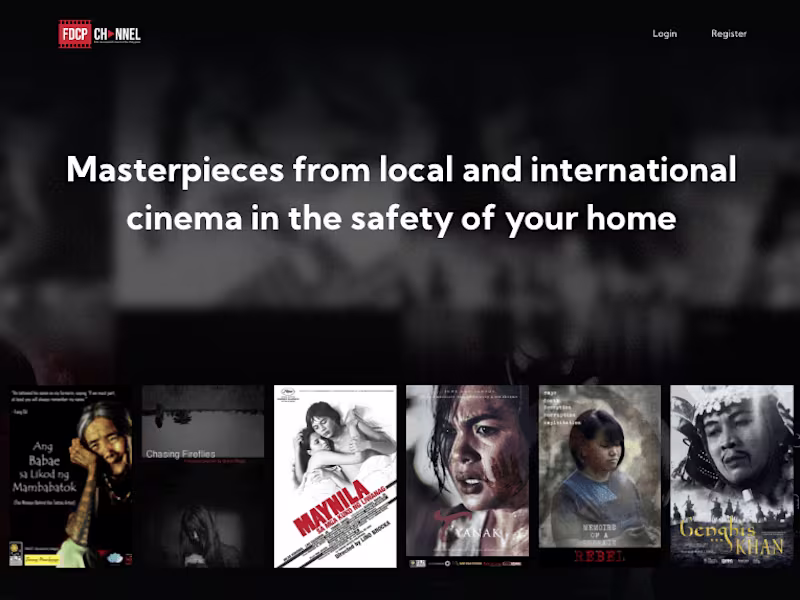Open the Login link
This screenshot has height=600, width=800.
pyautogui.click(x=664, y=34)
